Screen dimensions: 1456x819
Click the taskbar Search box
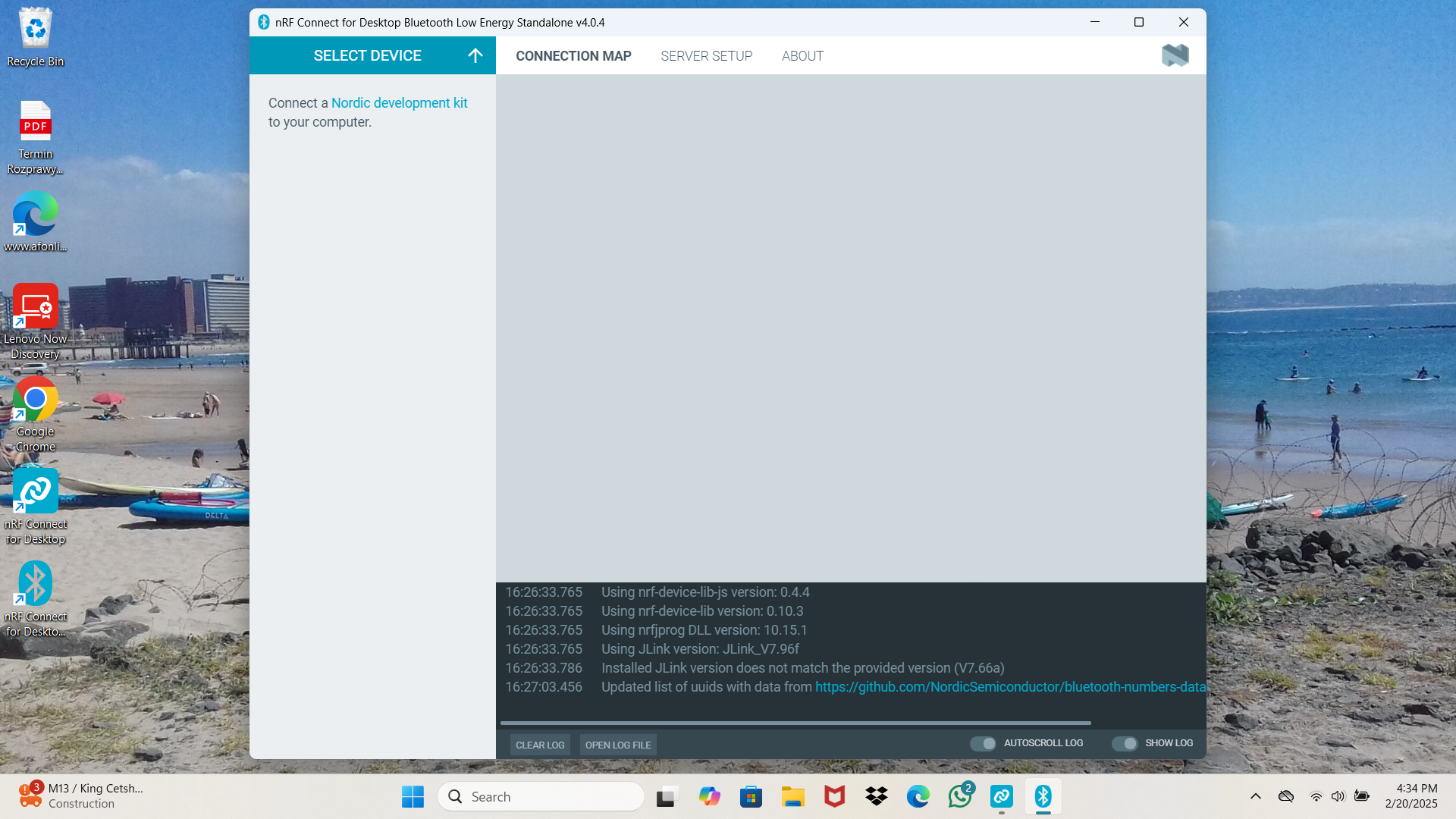pyautogui.click(x=541, y=796)
